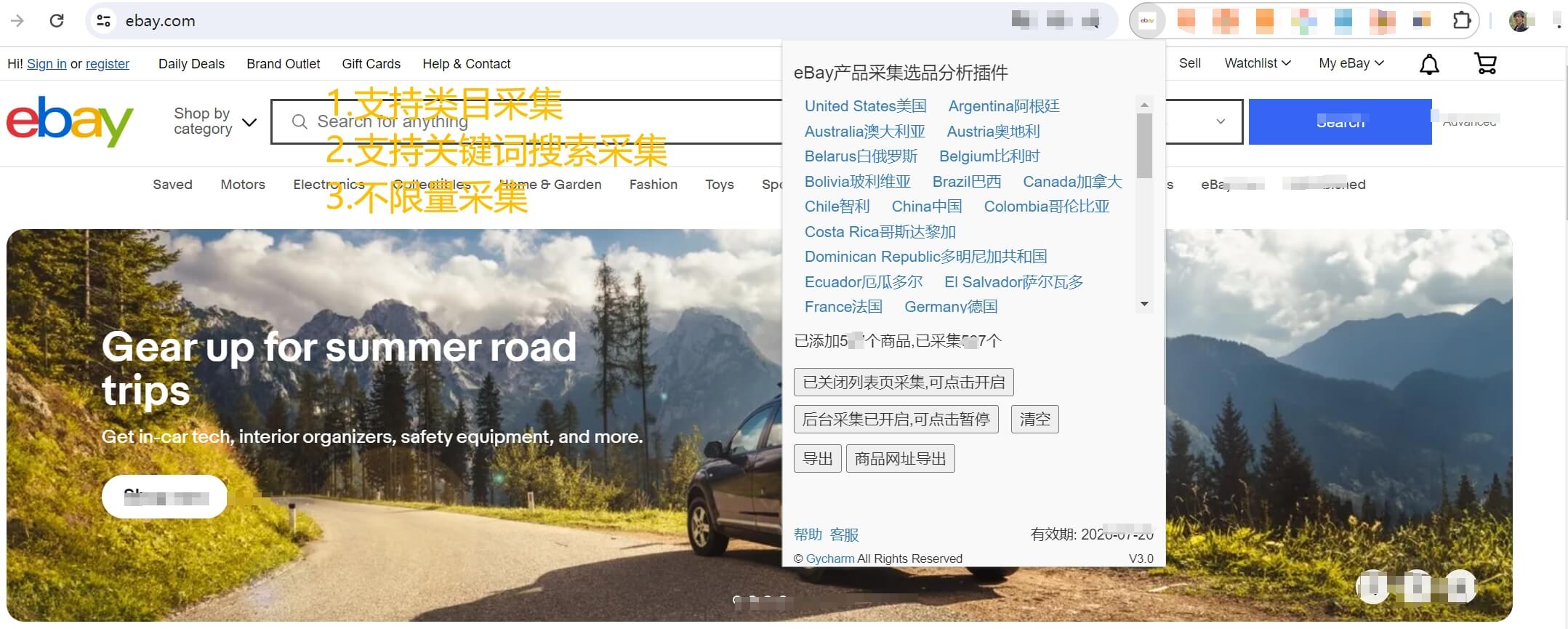Choose Australia澳大利亚 in plugin list
Screen dimensions: 1568x629
(864, 132)
